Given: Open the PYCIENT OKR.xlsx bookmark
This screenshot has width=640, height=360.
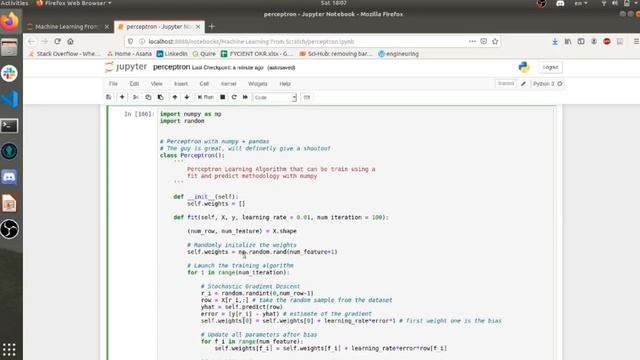Looking at the screenshot, I should point(257,54).
